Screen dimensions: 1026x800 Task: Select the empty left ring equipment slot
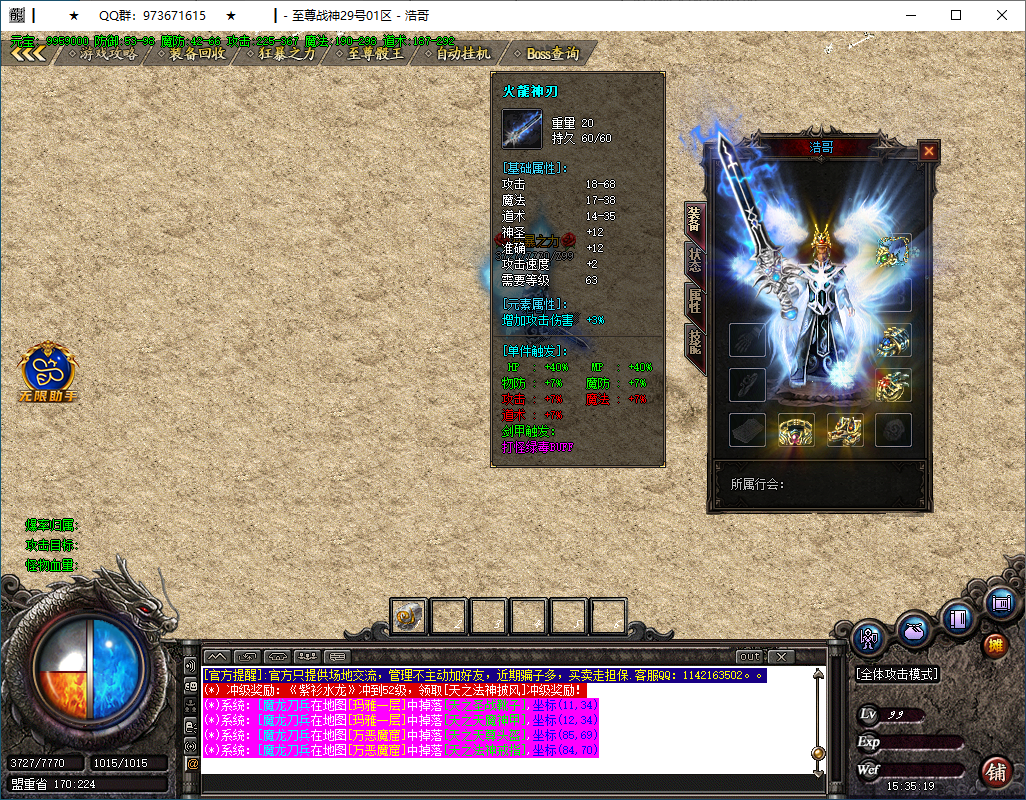coord(747,385)
